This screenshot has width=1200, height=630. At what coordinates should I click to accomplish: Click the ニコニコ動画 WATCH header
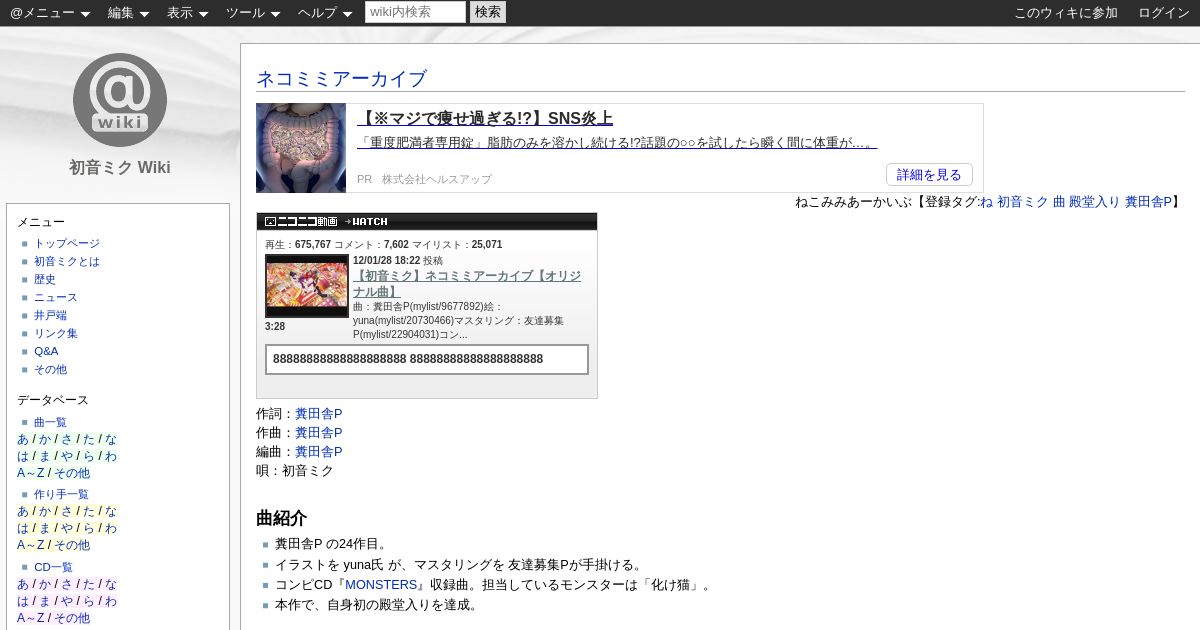pyautogui.click(x=427, y=222)
